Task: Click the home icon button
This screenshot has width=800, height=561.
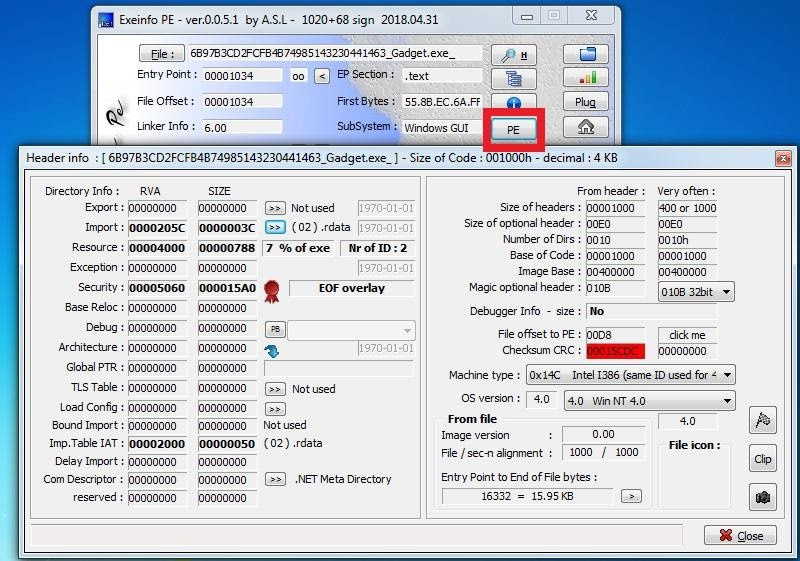Action: click(x=585, y=127)
